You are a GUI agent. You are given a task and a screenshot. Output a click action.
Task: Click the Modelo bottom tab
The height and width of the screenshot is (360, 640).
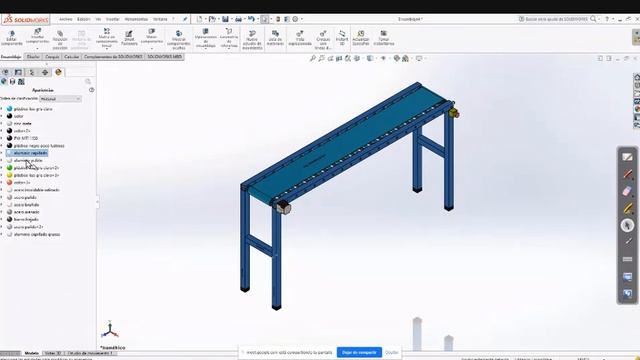(31, 353)
